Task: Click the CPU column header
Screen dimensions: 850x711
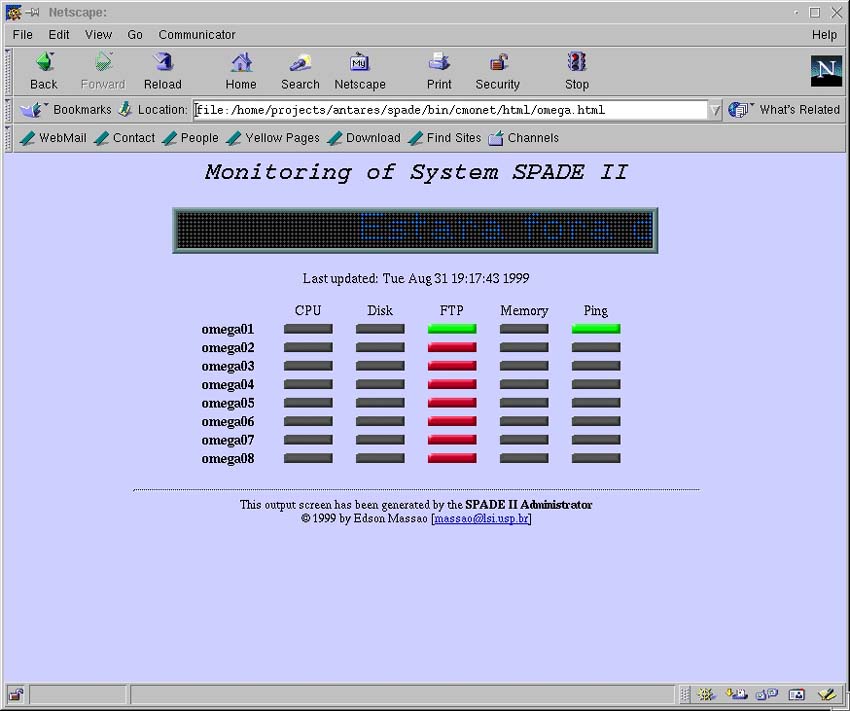Action: (308, 311)
